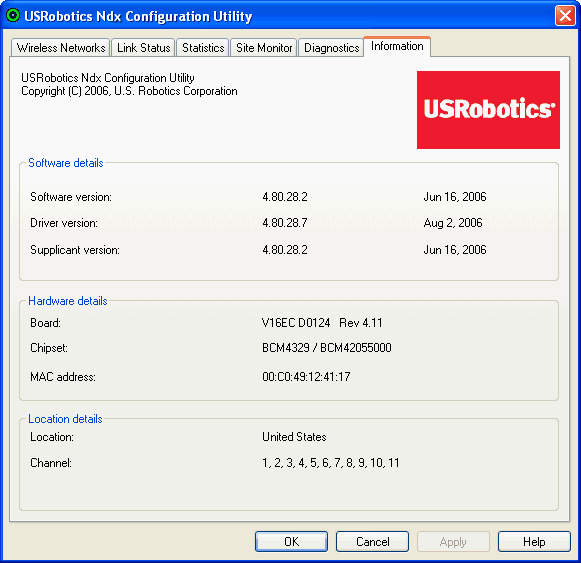Close the configuration utility window
The height and width of the screenshot is (563, 581).
(565, 16)
